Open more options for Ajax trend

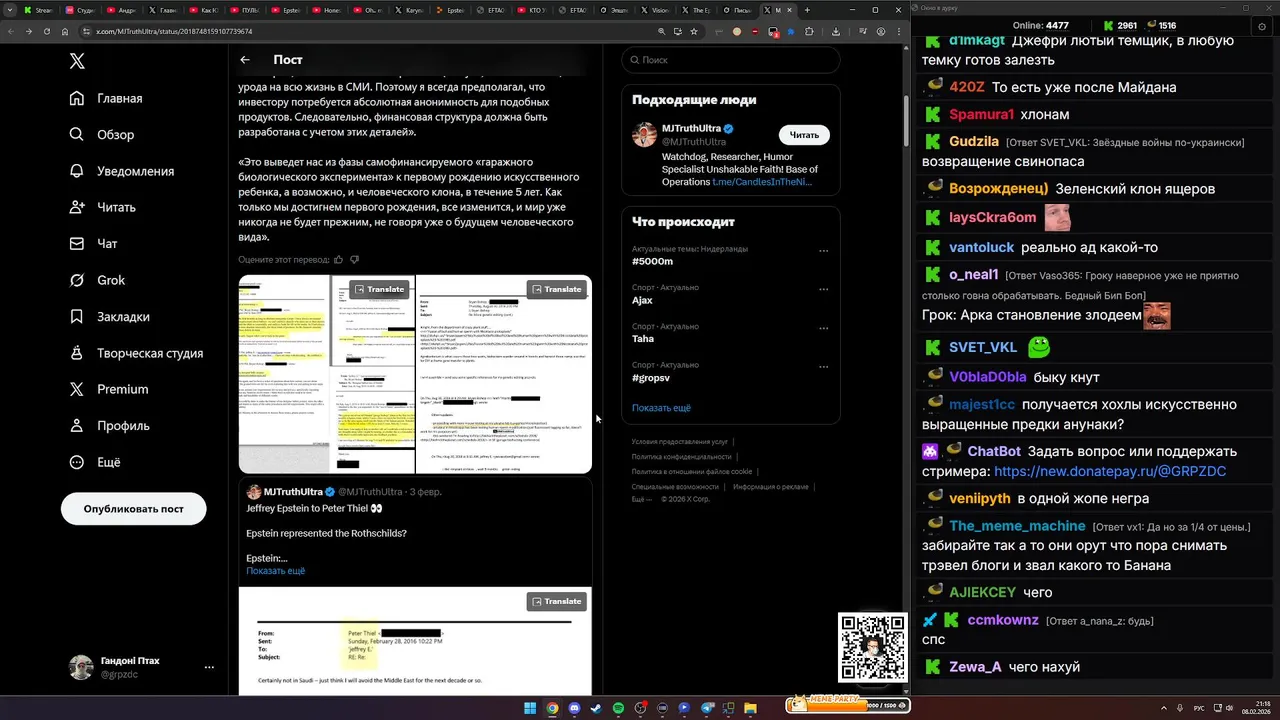click(824, 290)
